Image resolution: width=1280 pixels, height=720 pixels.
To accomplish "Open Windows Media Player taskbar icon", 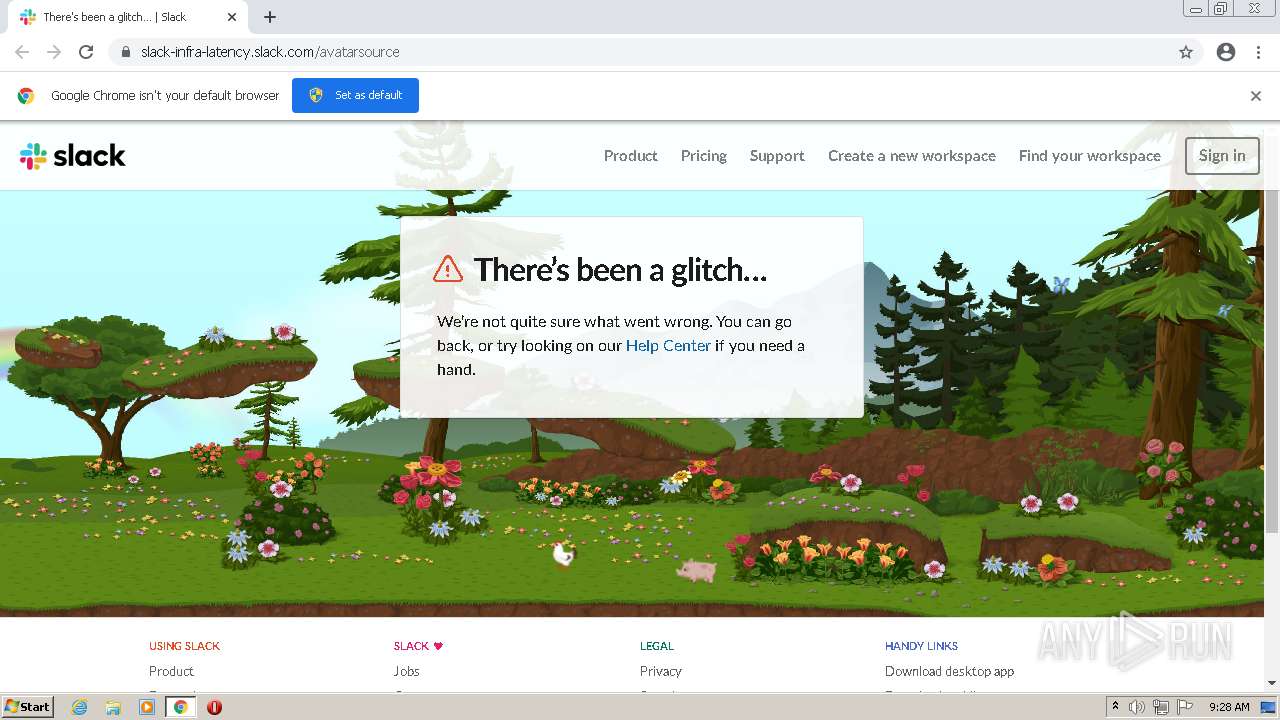I will coord(147,707).
